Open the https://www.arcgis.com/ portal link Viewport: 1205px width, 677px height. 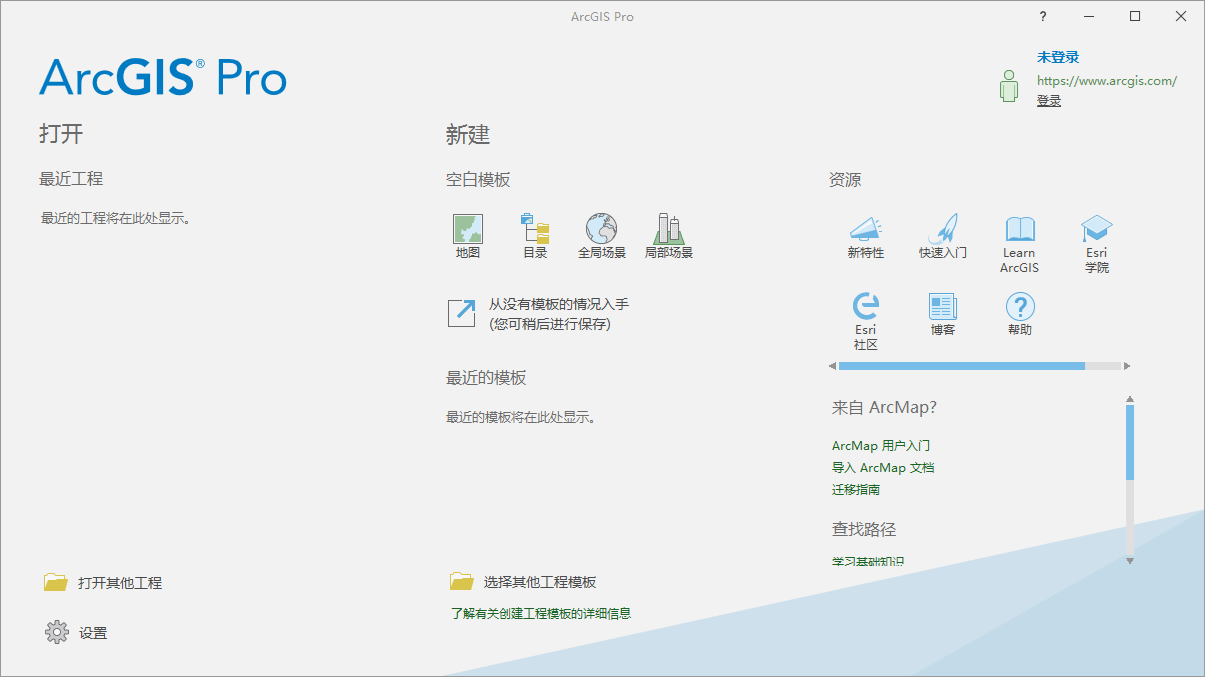[1107, 81]
